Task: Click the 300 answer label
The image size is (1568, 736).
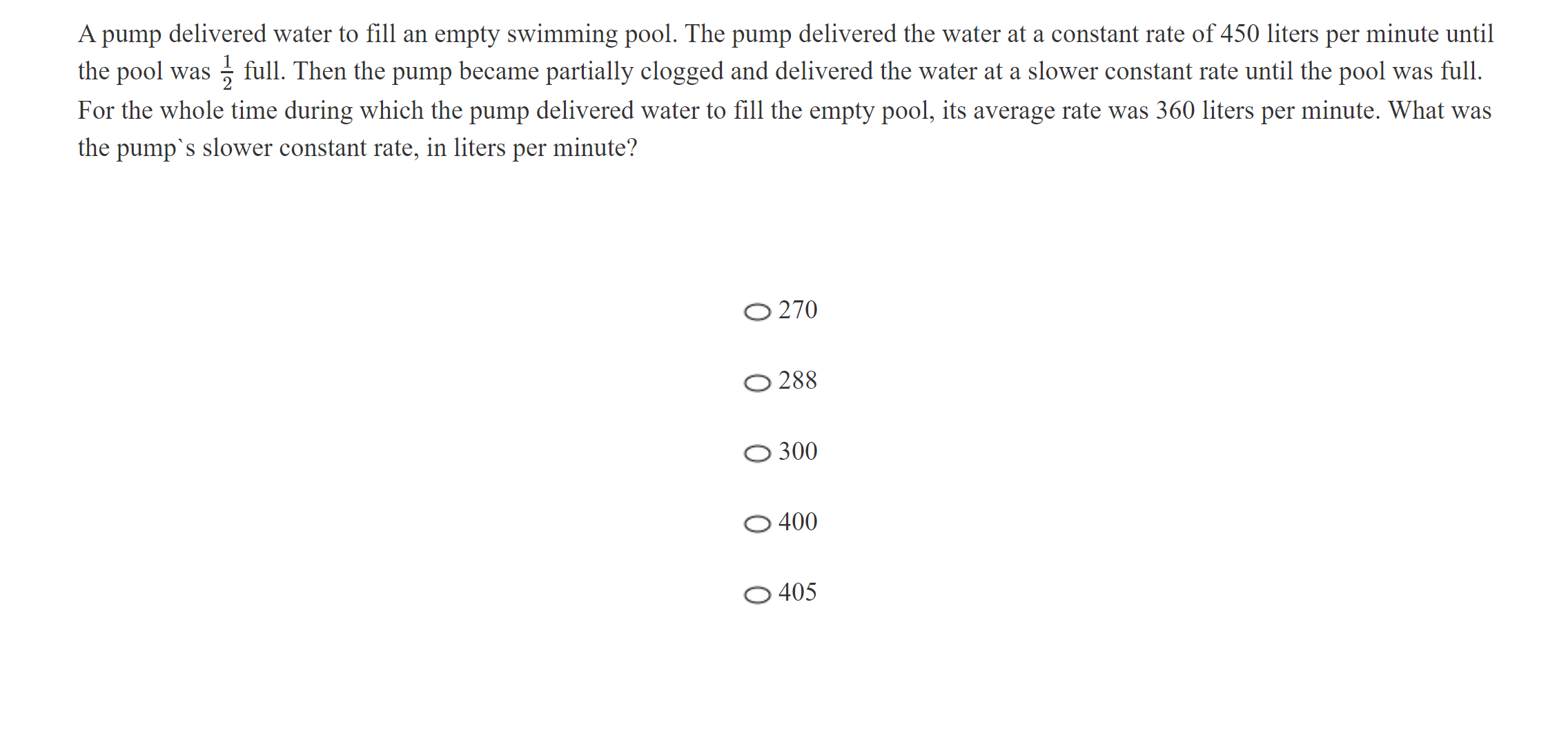Action: [x=798, y=451]
